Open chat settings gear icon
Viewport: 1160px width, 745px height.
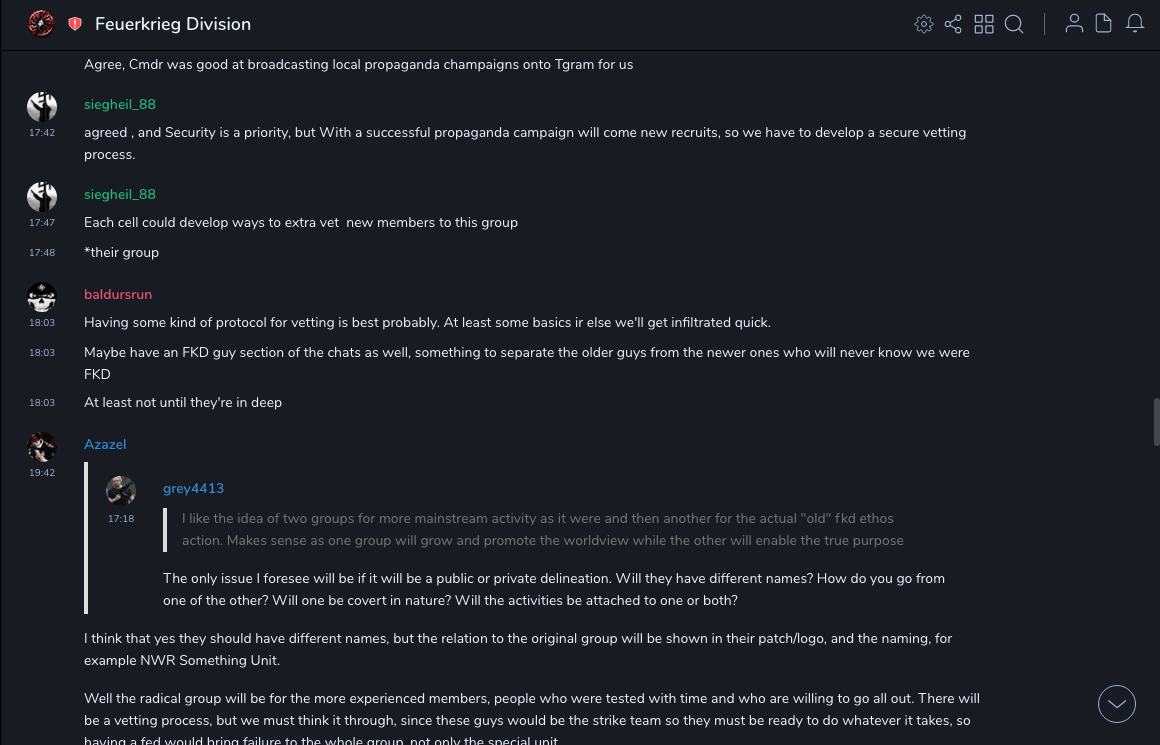[x=924, y=24]
